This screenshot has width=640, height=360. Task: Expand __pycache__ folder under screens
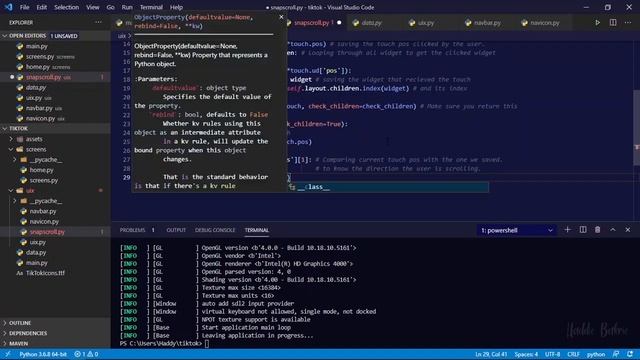[x=46, y=160]
